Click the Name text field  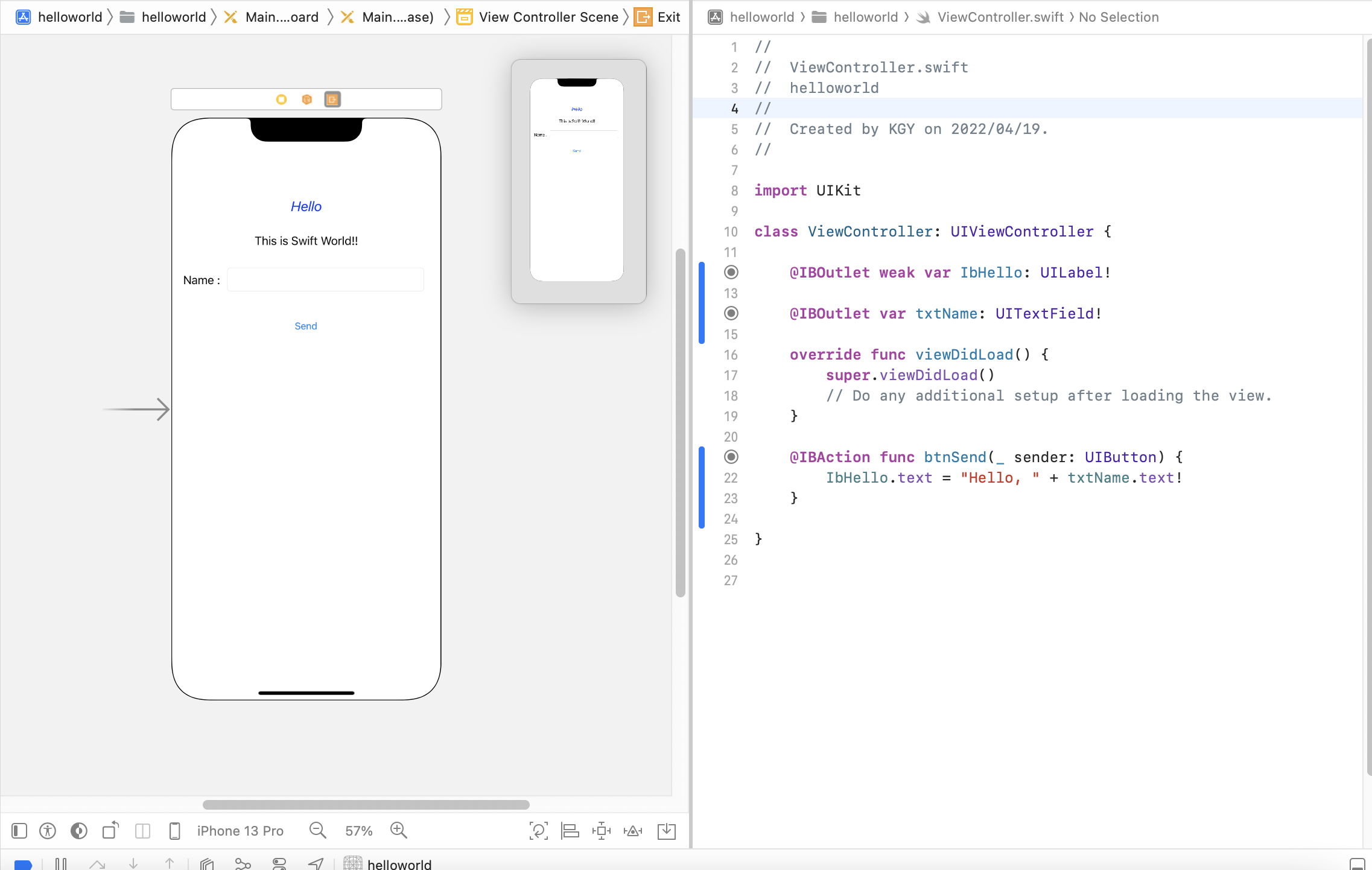coord(325,280)
